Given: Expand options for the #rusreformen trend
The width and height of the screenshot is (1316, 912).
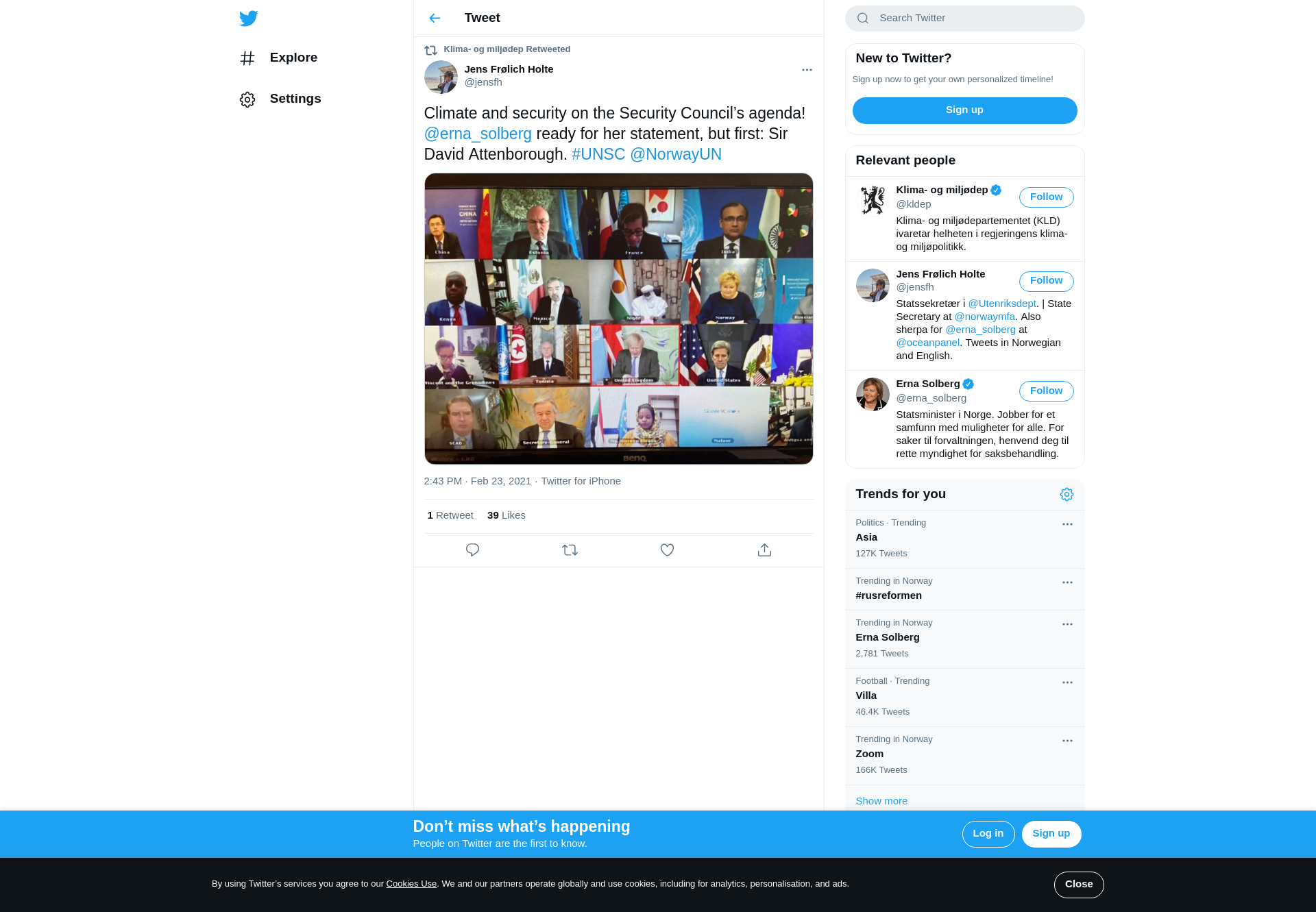Looking at the screenshot, I should point(1067,582).
